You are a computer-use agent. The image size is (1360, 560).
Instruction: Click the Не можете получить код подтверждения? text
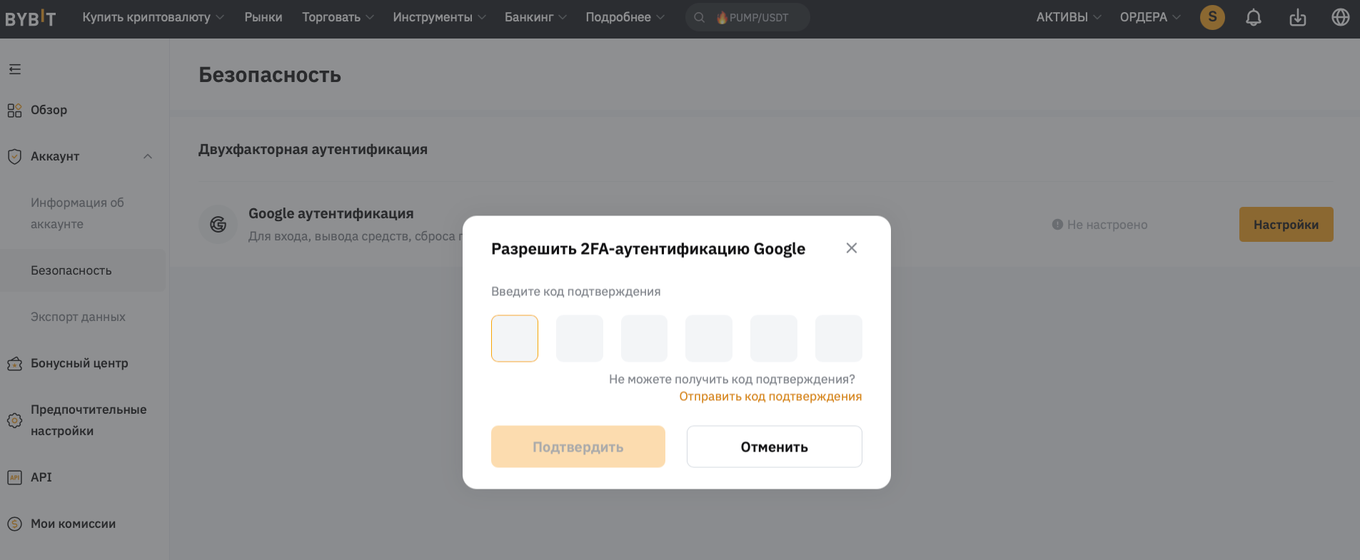[732, 379]
